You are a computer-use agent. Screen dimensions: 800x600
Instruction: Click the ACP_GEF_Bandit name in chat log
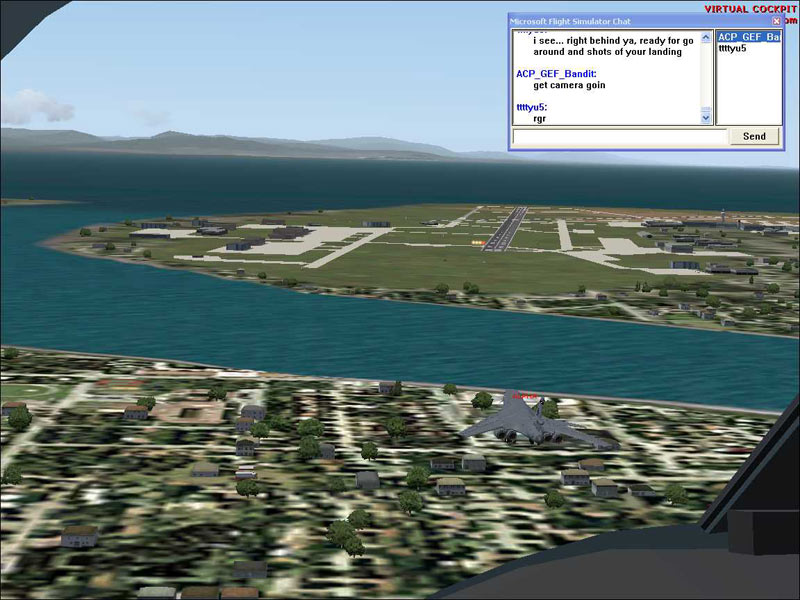pyautogui.click(x=556, y=74)
